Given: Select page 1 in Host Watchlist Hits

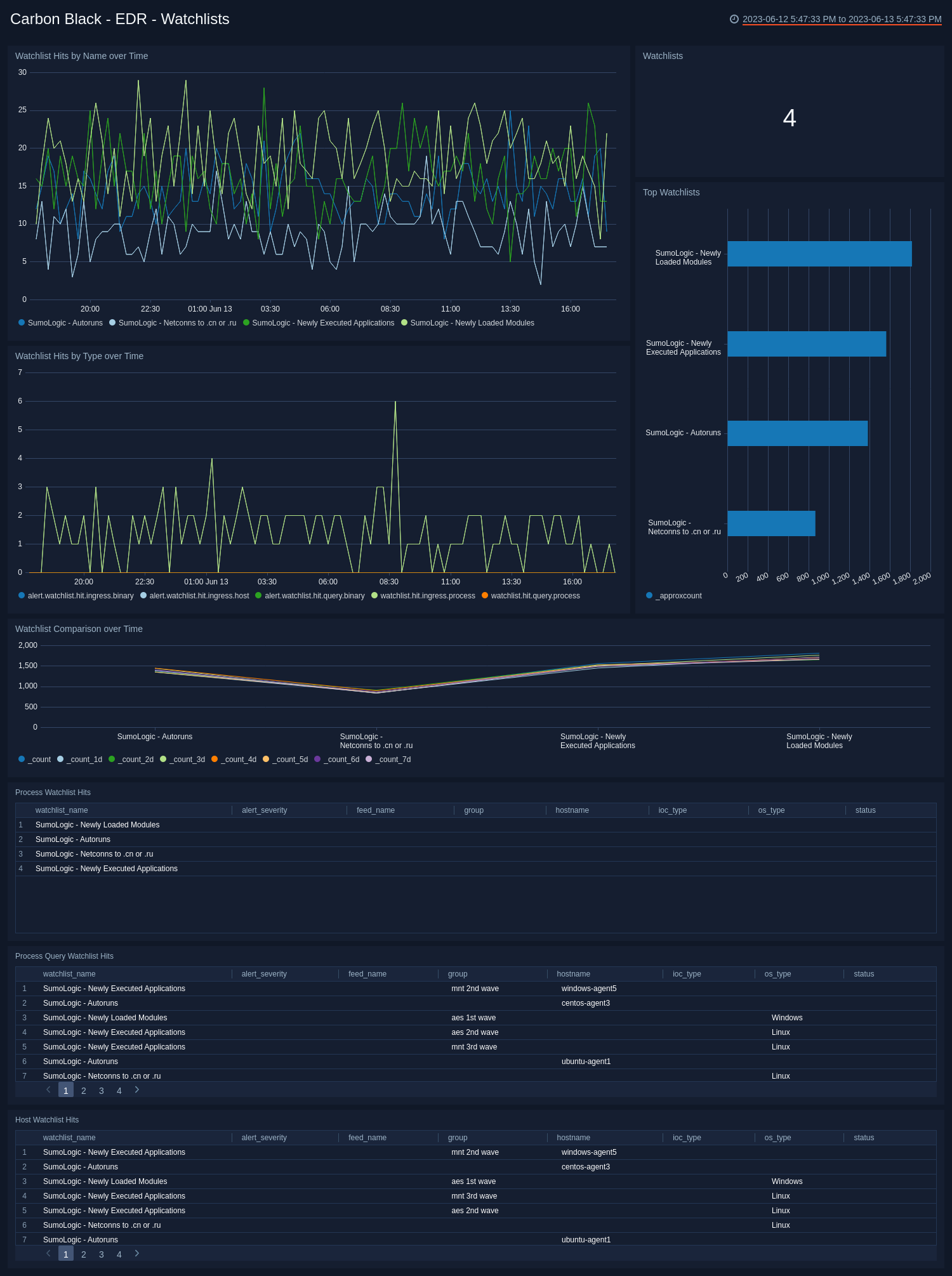Looking at the screenshot, I should (x=66, y=1254).
